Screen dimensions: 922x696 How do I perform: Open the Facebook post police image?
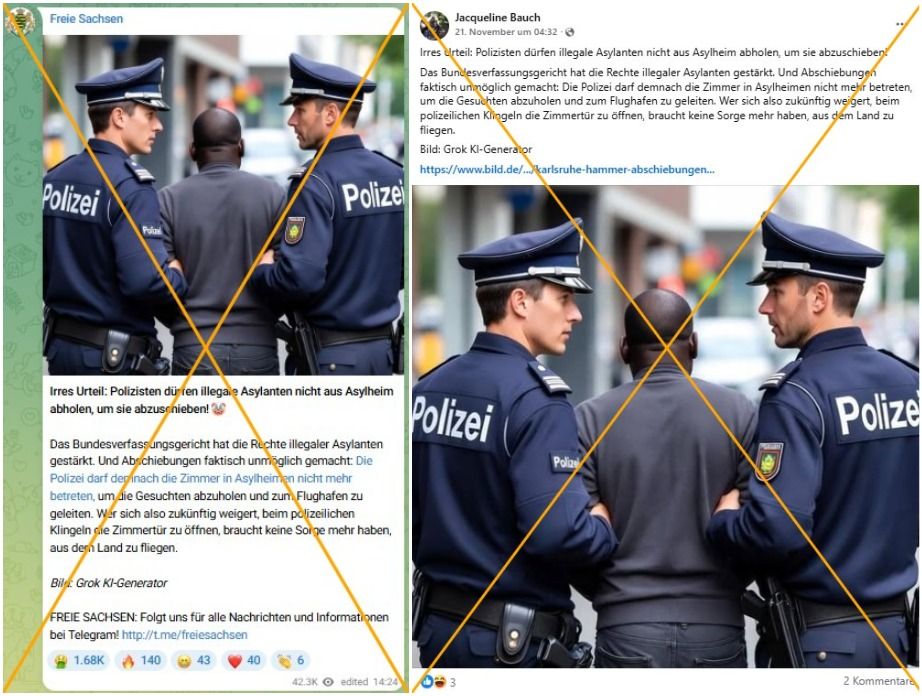(x=665, y=427)
